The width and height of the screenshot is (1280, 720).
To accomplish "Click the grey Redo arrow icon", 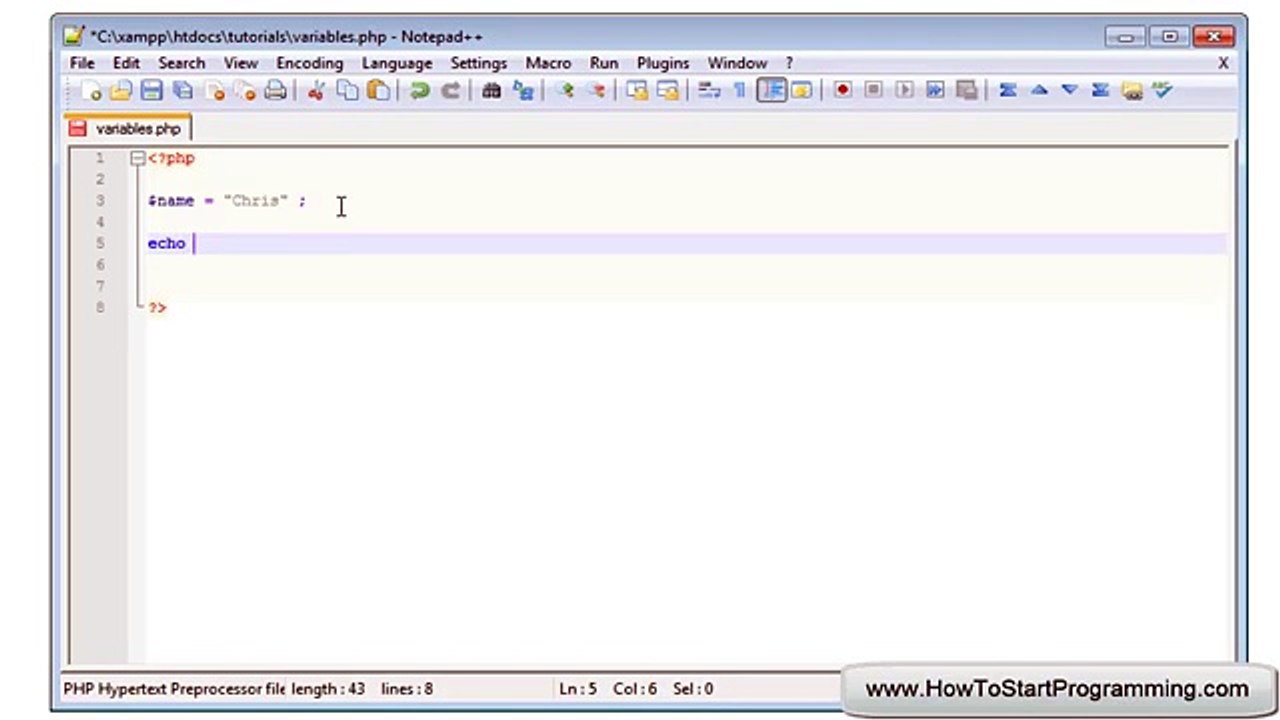I will [451, 91].
